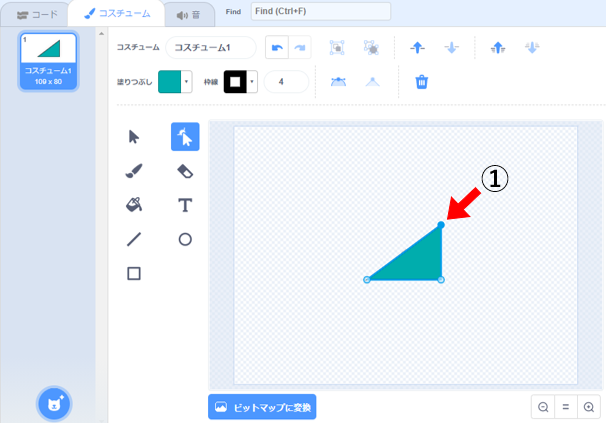Activate the Rectangle tool
The width and height of the screenshot is (606, 423).
tap(134, 273)
